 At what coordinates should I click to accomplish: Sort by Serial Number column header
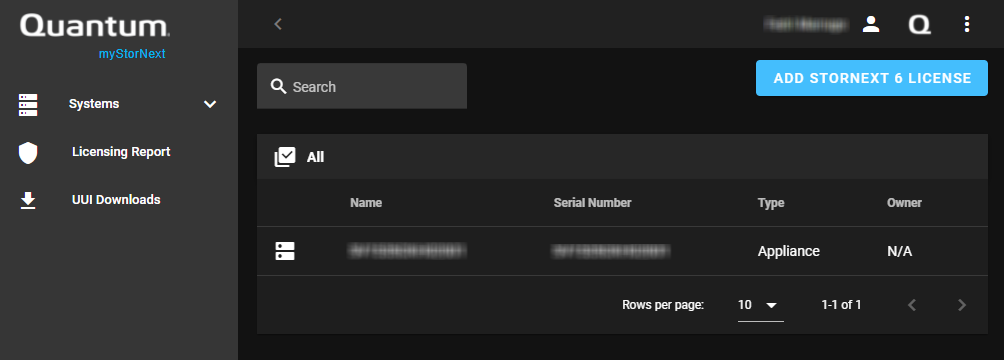(x=592, y=203)
